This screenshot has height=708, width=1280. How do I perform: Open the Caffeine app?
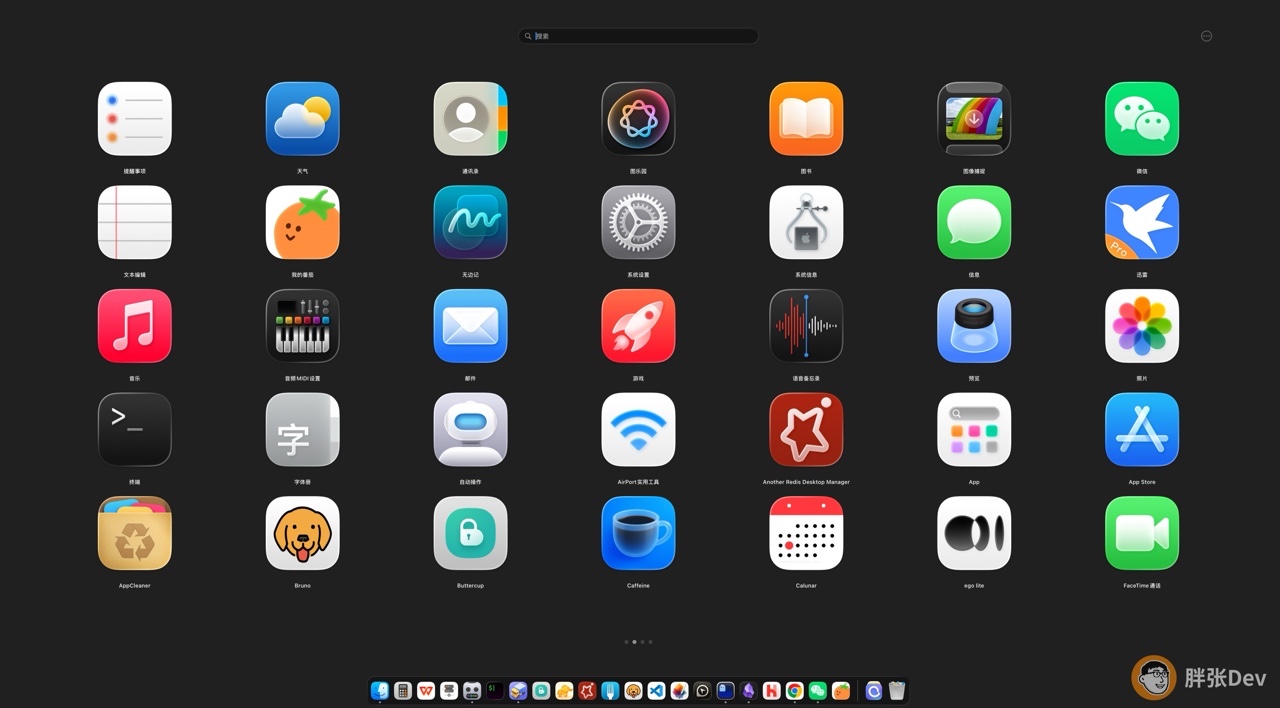638,533
